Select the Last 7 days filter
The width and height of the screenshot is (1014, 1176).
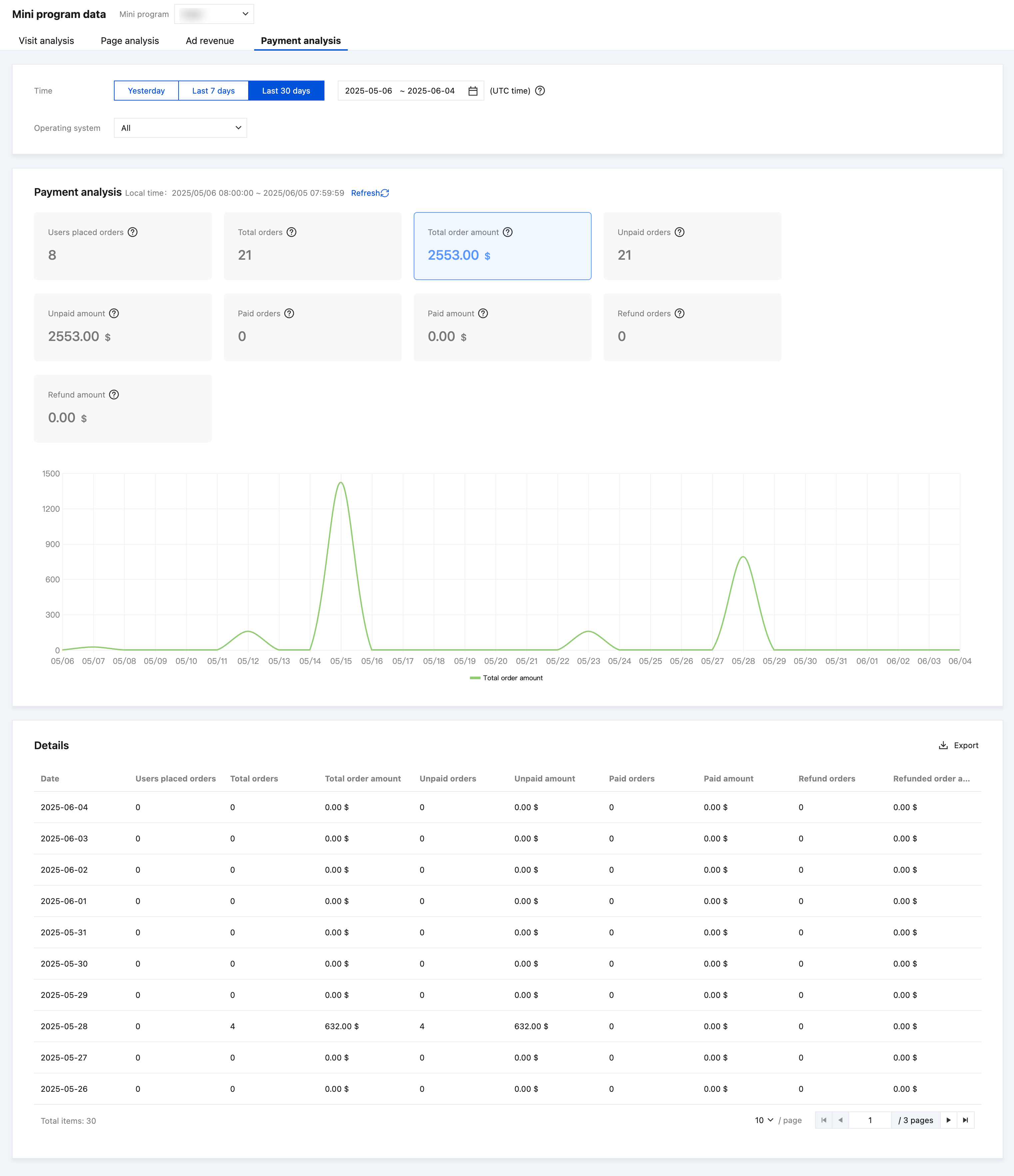click(213, 91)
